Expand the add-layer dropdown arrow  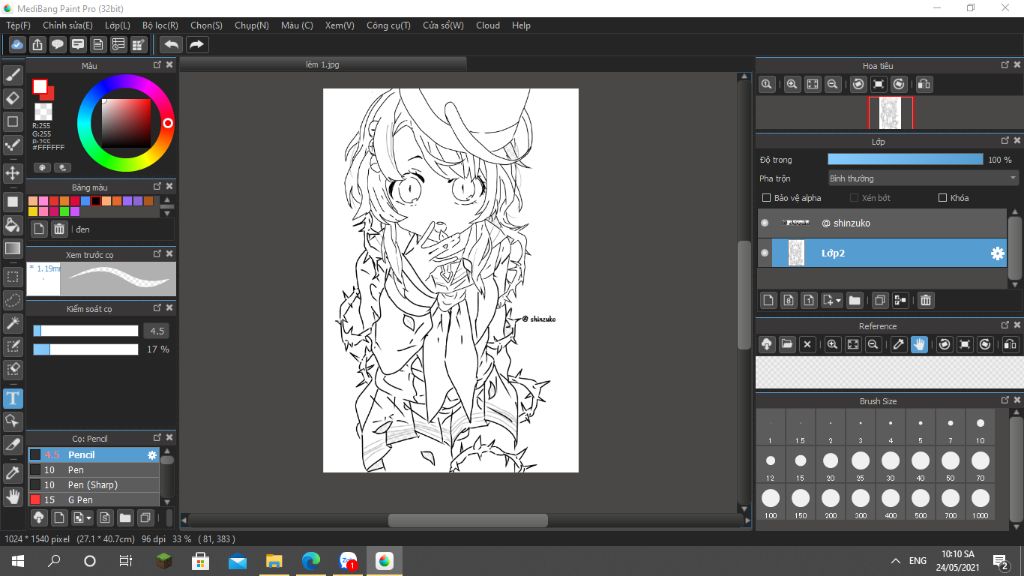pyautogui.click(x=838, y=301)
